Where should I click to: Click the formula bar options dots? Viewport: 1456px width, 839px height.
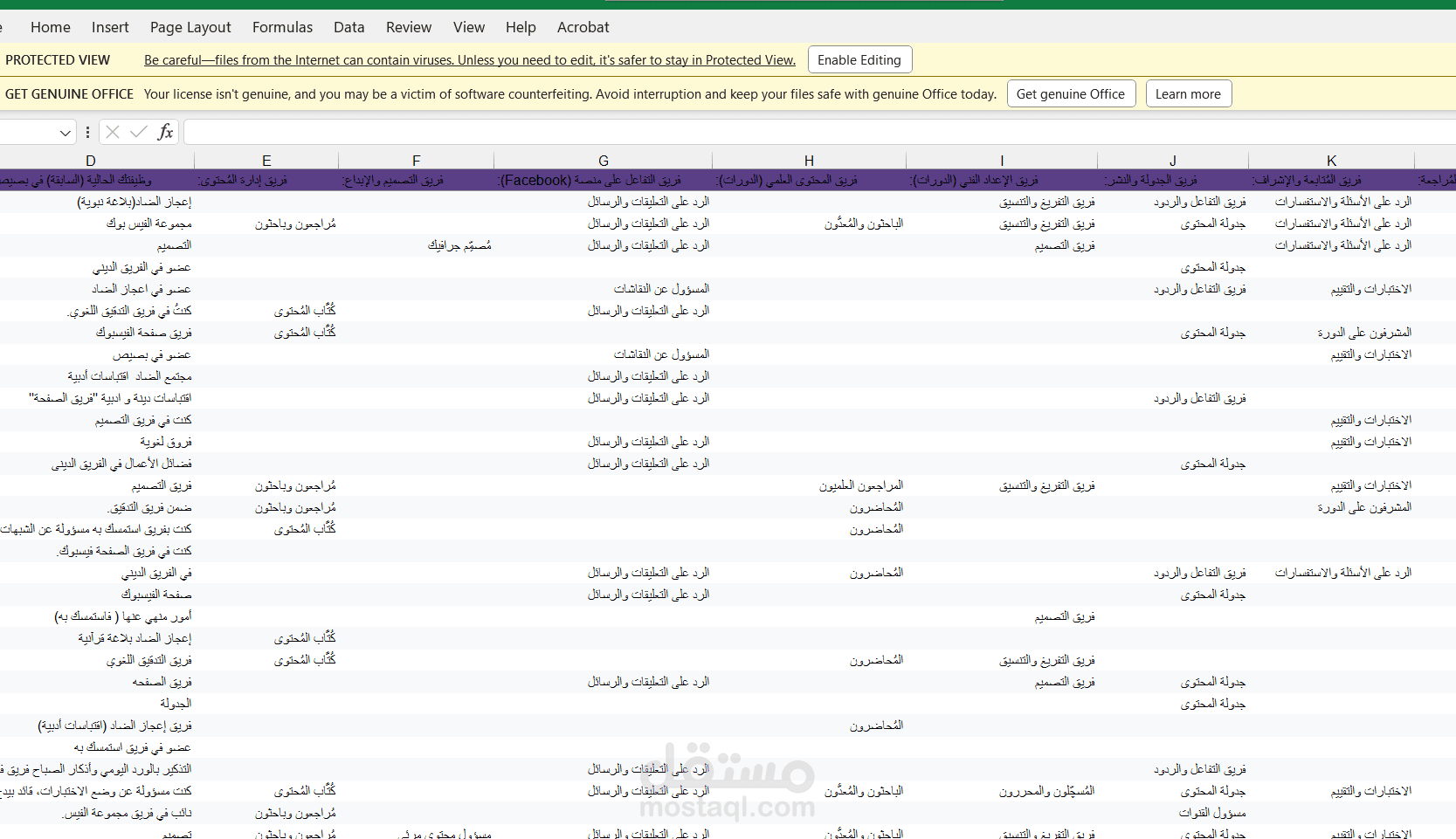tap(87, 133)
